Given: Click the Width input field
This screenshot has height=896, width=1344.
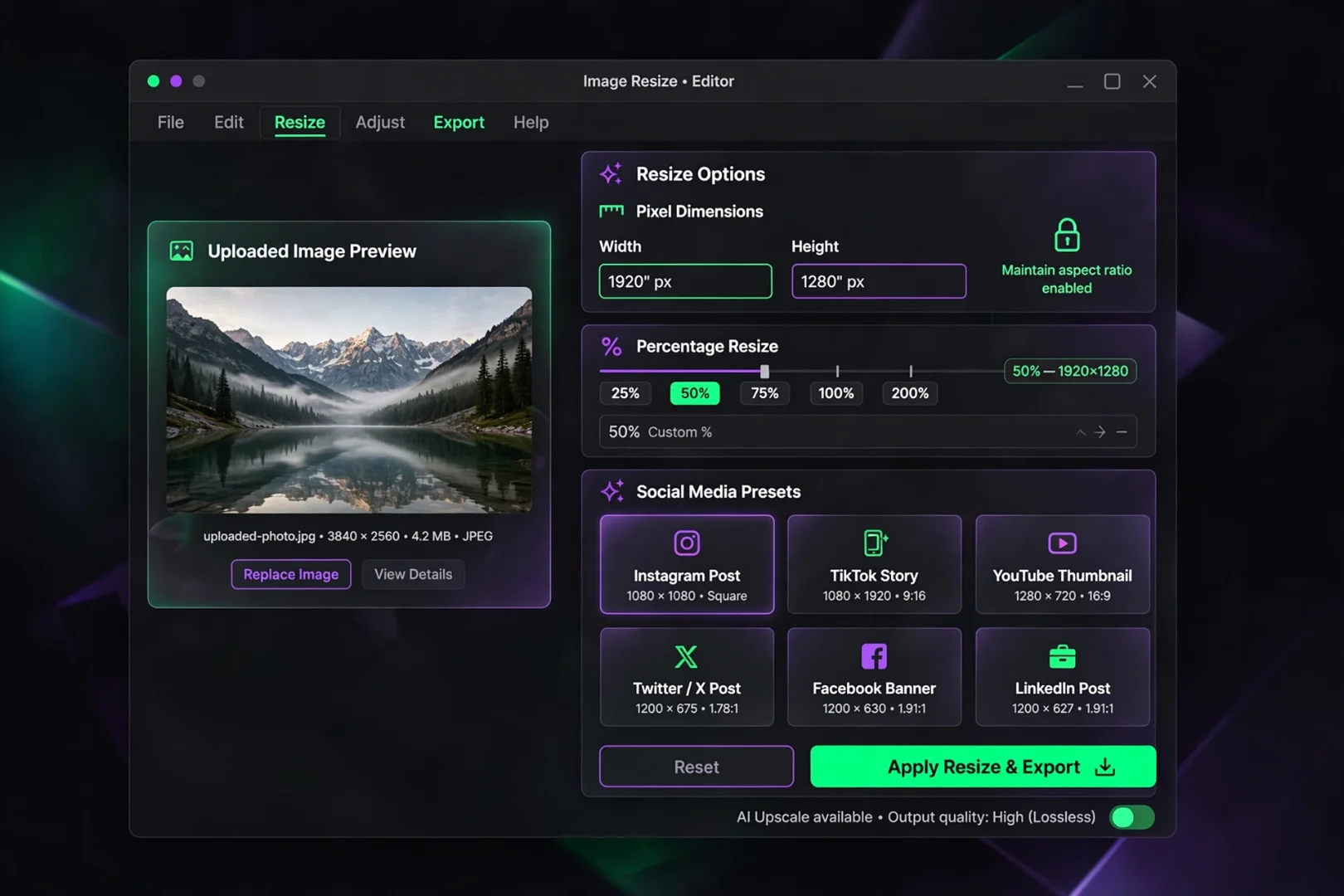Looking at the screenshot, I should point(685,281).
